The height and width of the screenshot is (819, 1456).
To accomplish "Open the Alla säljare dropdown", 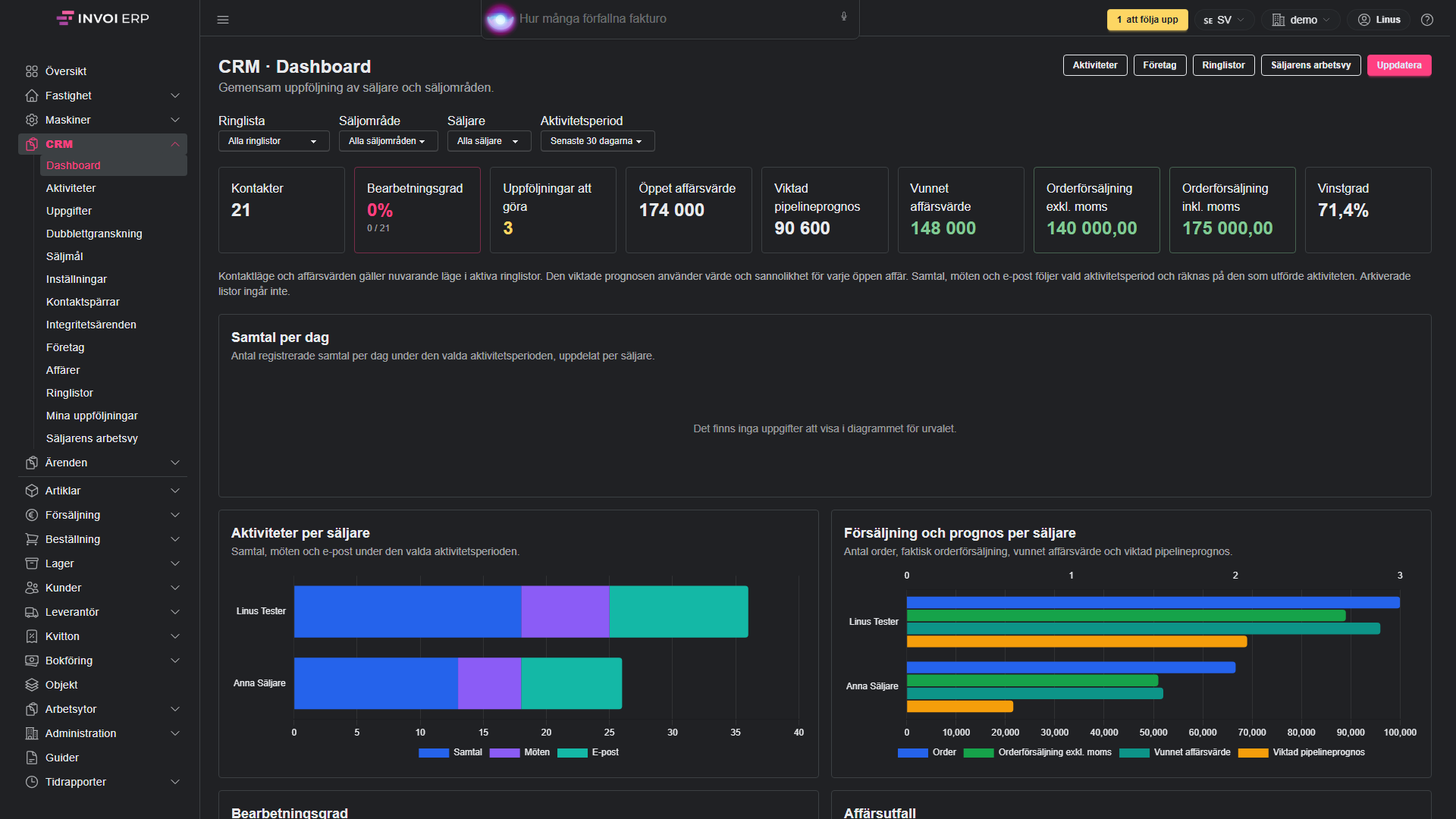I will tap(489, 141).
